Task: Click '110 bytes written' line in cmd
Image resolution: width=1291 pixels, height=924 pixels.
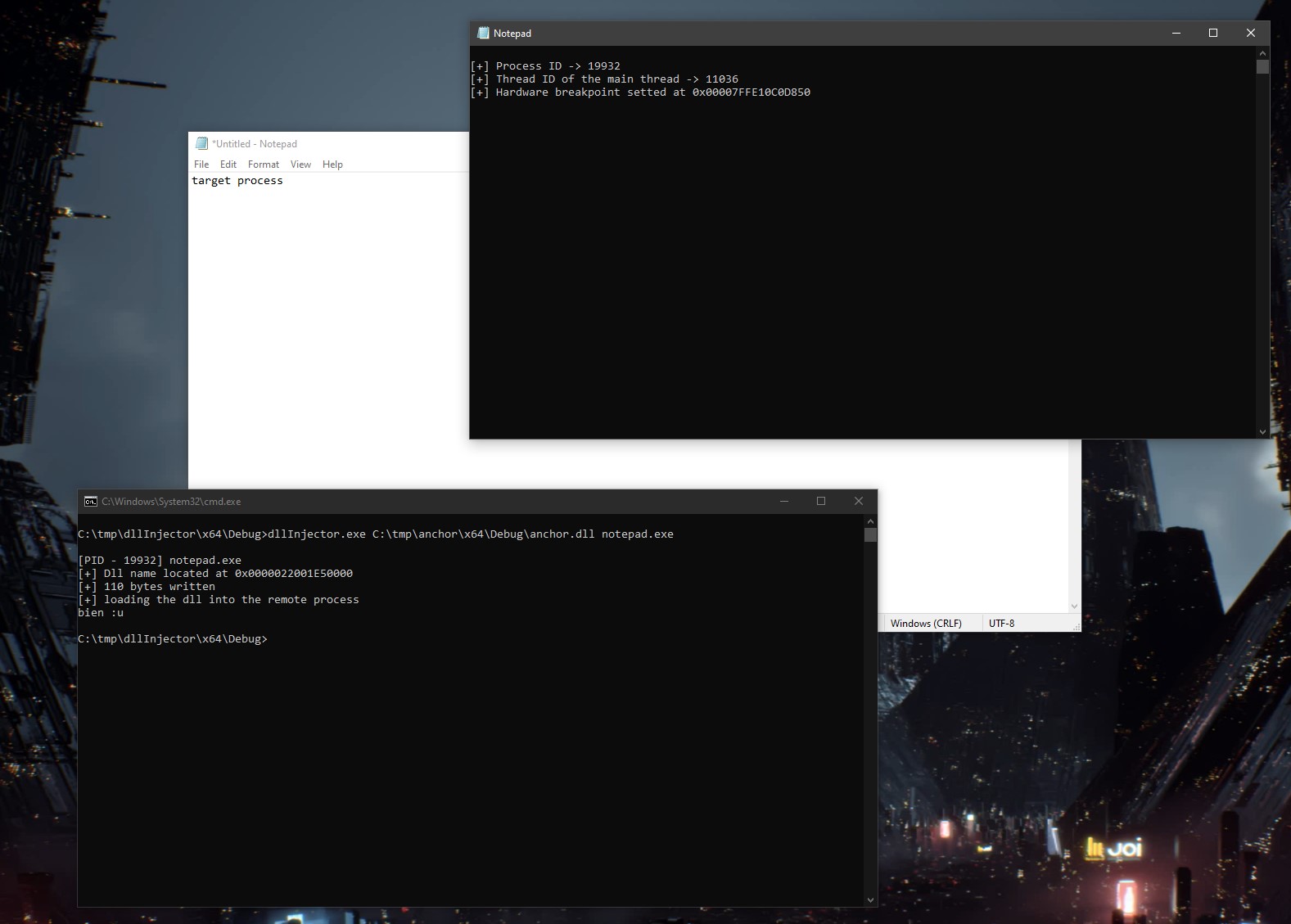Action: click(x=147, y=587)
